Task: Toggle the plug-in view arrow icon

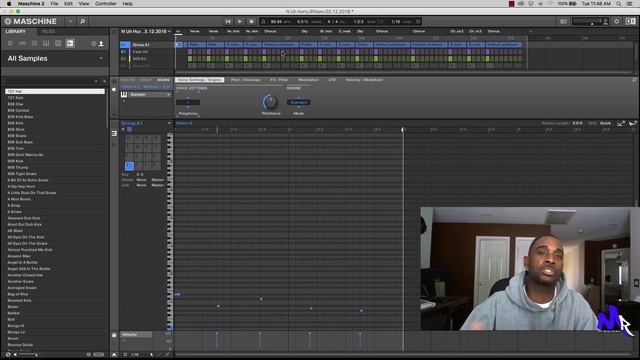Action: click(114, 90)
